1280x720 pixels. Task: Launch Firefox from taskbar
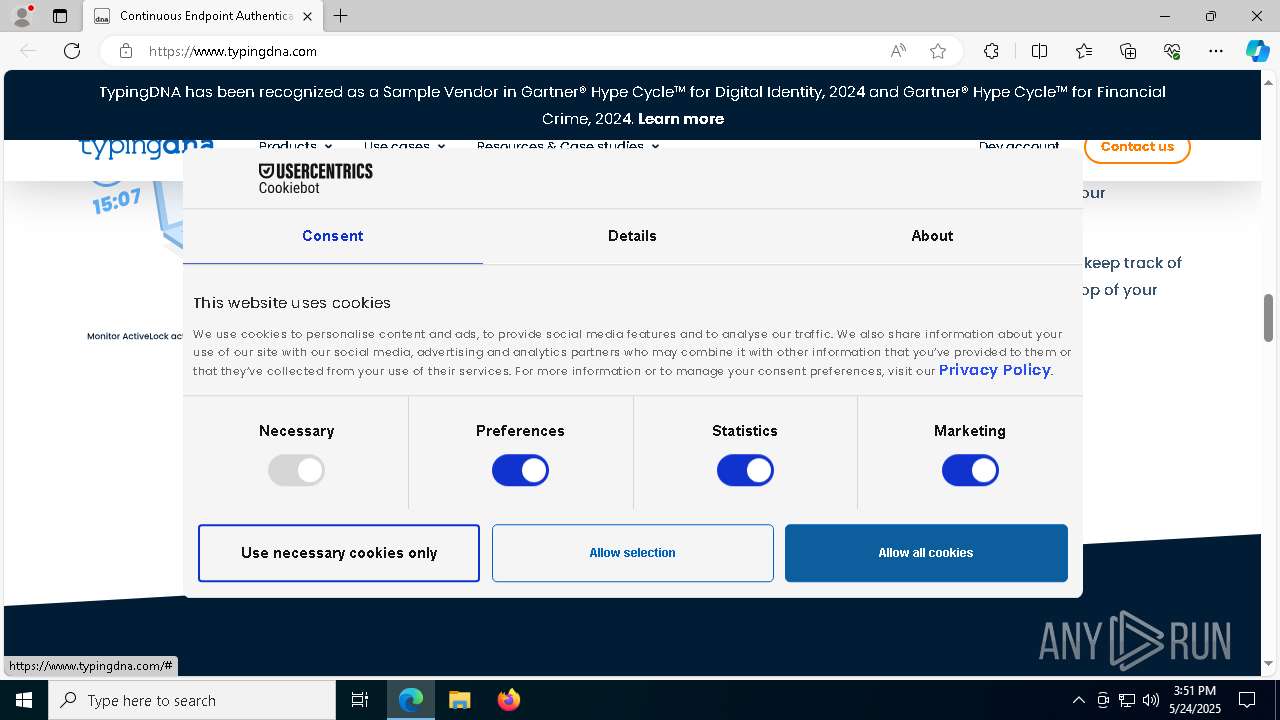point(508,700)
